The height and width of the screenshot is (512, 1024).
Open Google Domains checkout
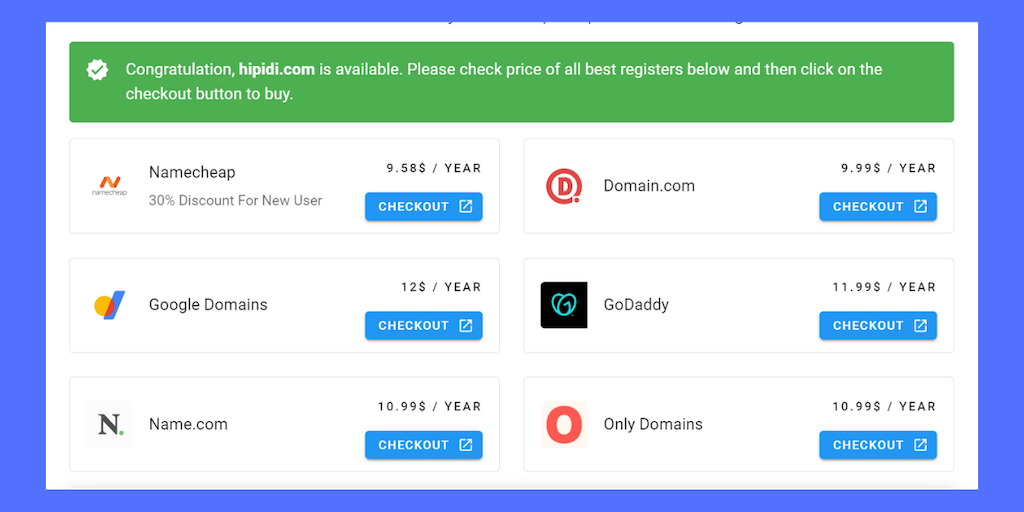[423, 326]
